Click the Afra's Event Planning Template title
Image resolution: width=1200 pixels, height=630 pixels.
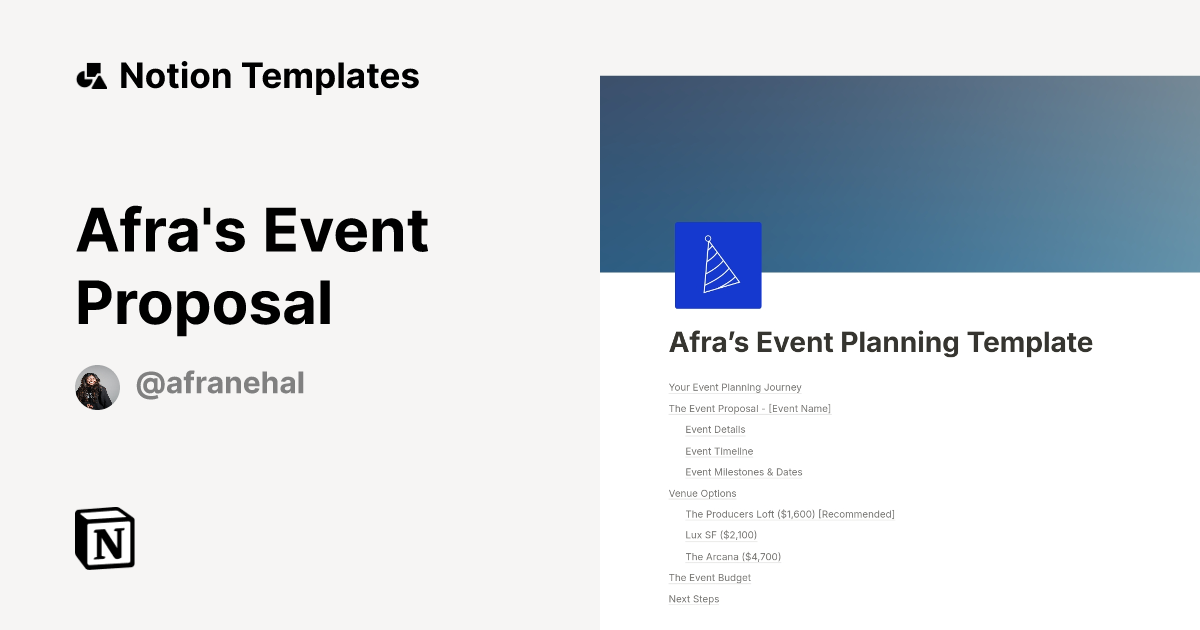coord(880,343)
